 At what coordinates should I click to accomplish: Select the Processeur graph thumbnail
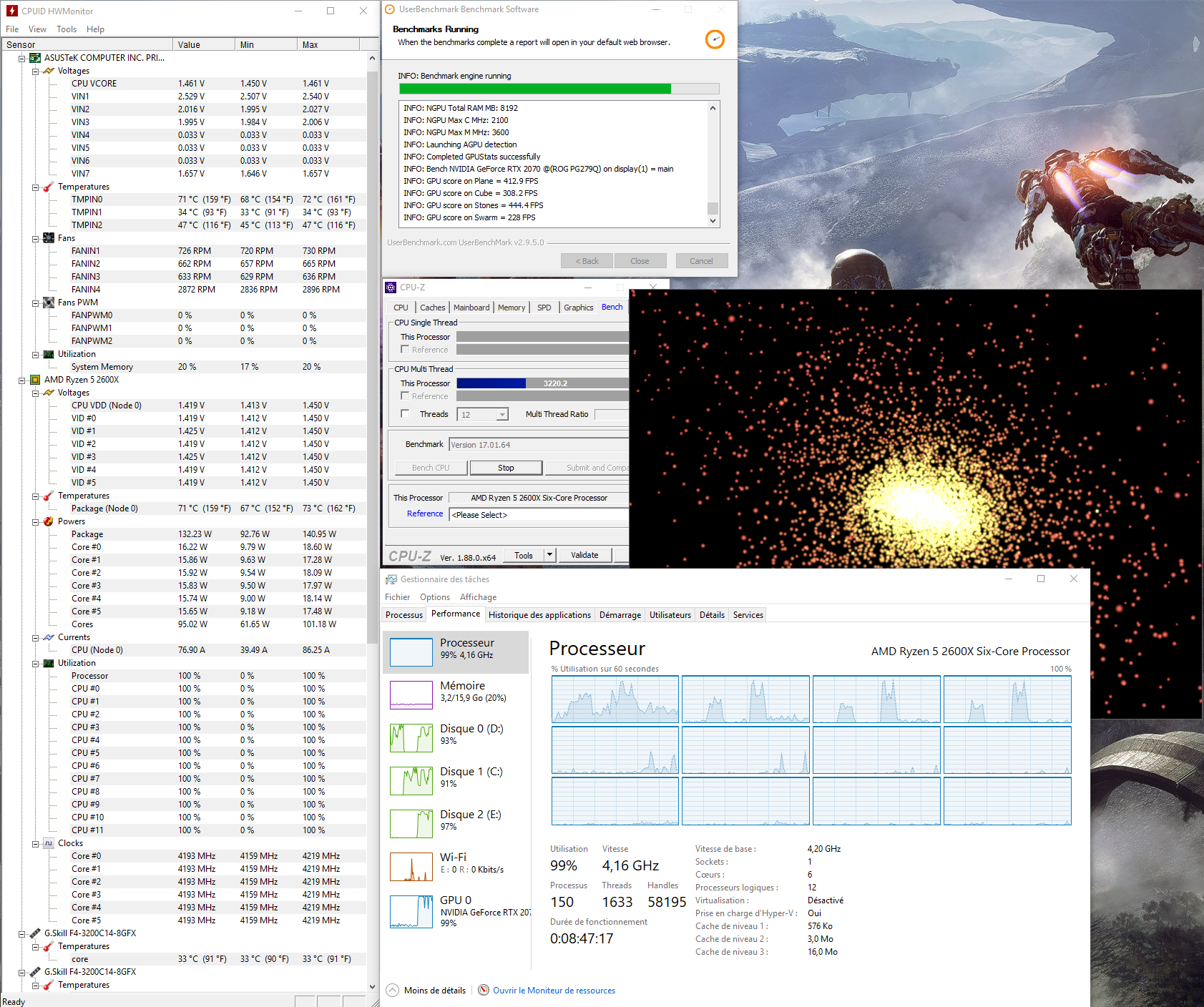point(411,652)
